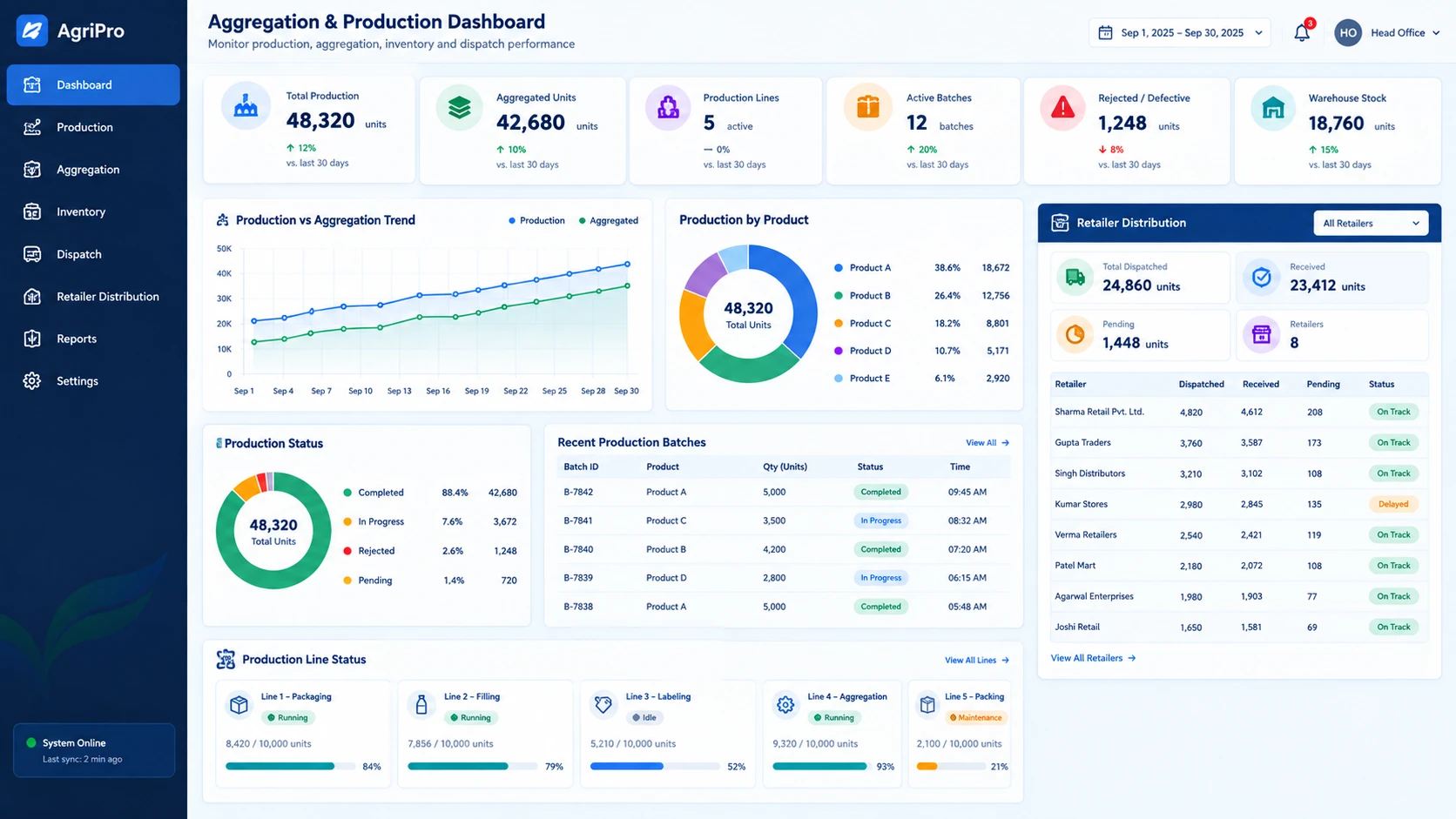The width and height of the screenshot is (1456, 819).
Task: Click the Total Production factory icon
Action: tap(246, 106)
